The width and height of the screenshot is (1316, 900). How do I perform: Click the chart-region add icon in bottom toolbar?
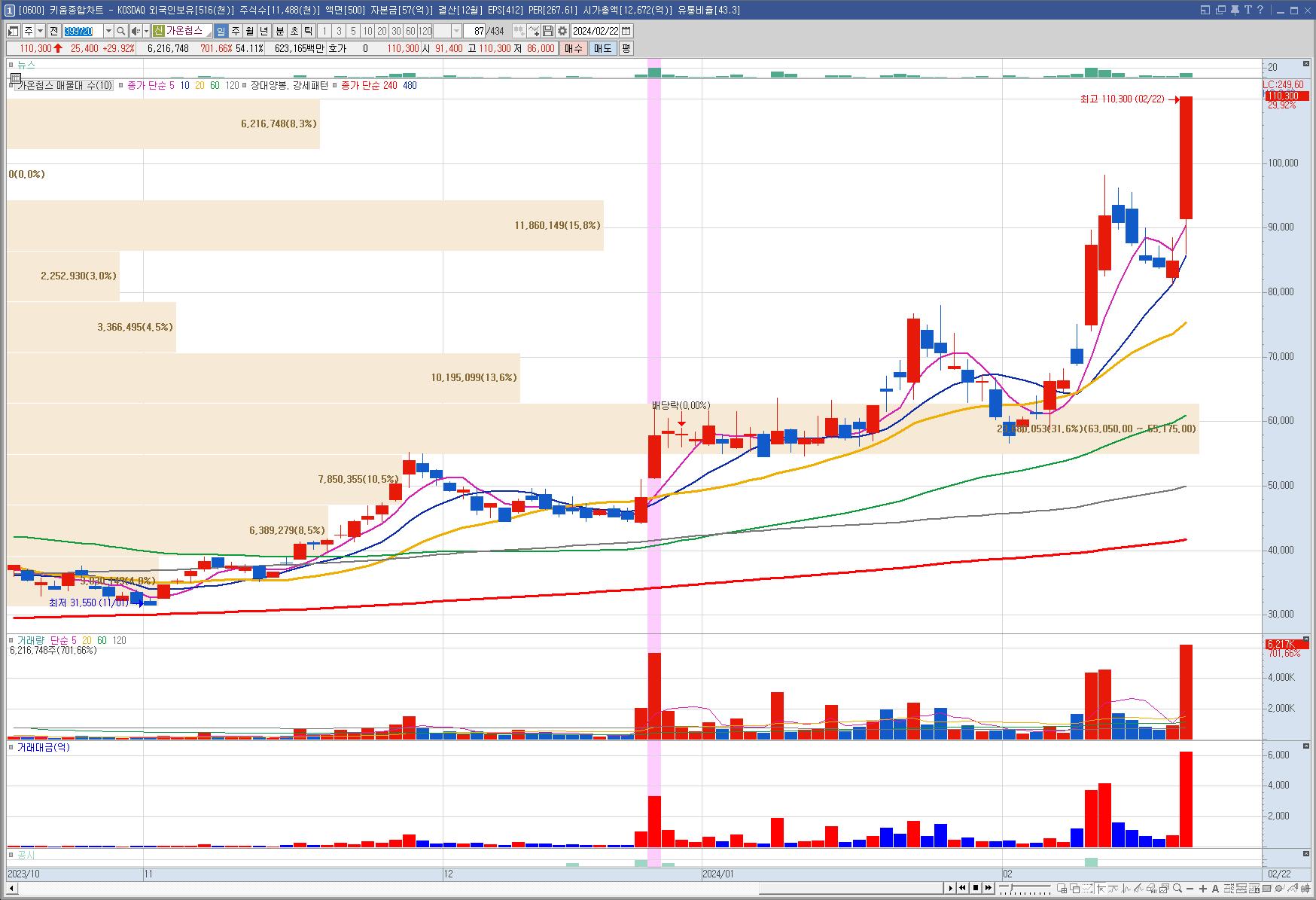click(1063, 889)
